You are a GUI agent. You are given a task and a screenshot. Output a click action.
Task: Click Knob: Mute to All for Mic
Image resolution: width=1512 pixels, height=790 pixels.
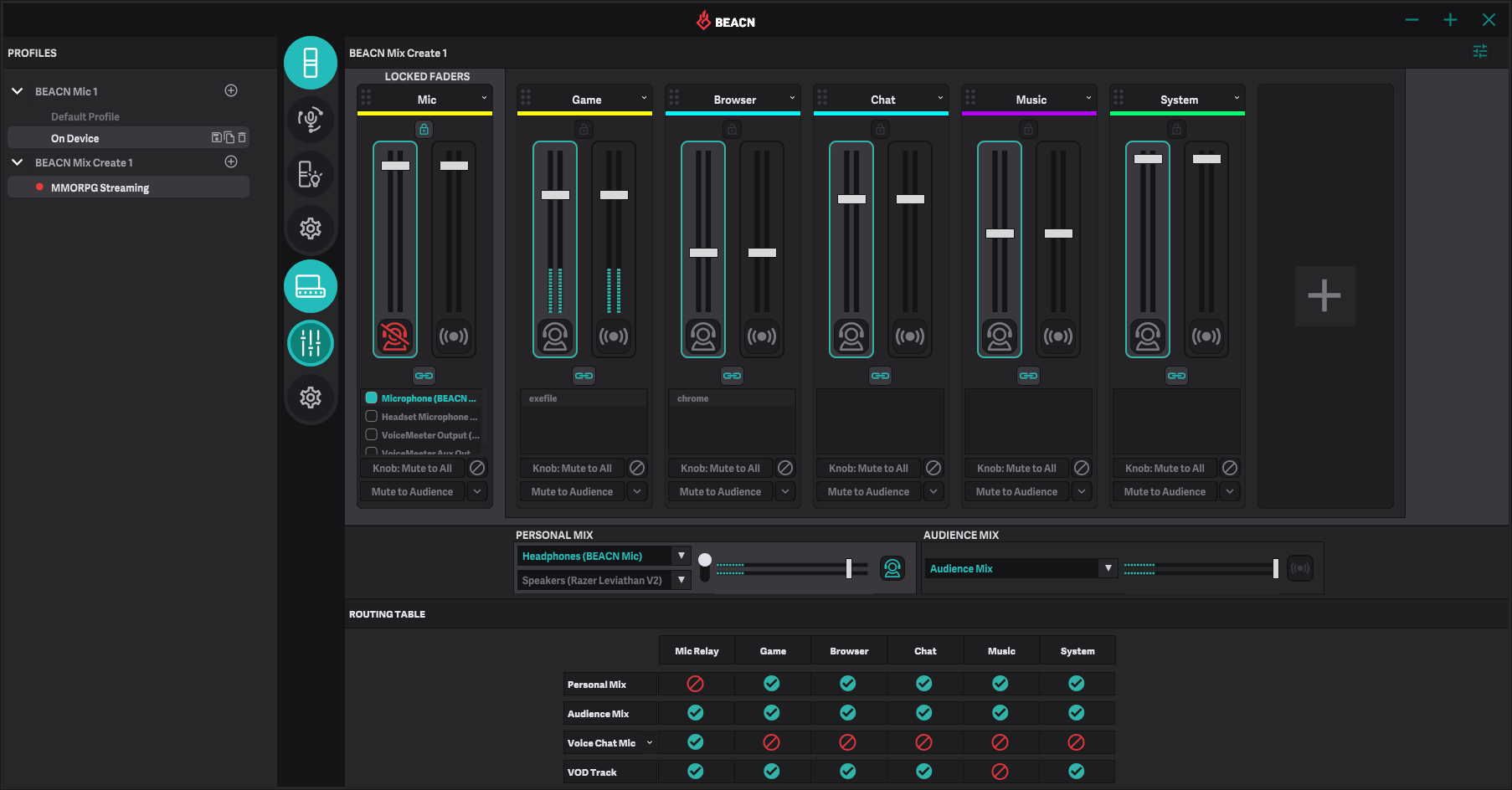(412, 468)
